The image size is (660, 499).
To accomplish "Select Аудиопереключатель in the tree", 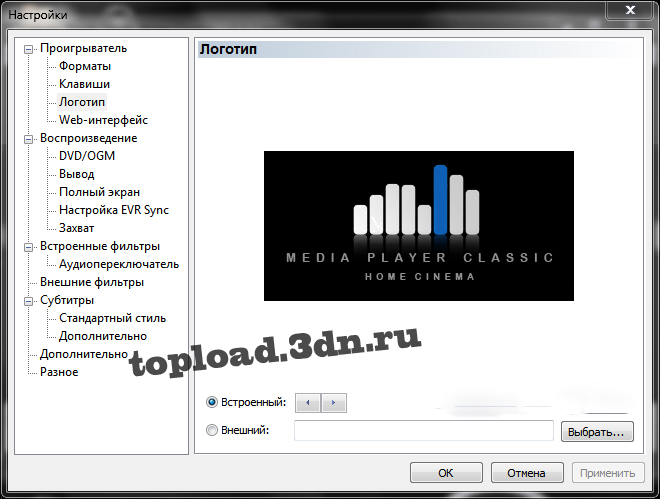I will coord(119,264).
